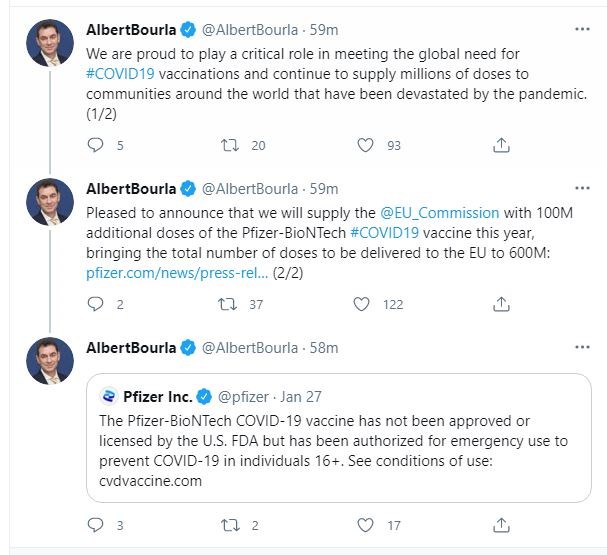This screenshot has height=555, width=607.
Task: Like the tweet with 122 likes
Action: click(x=365, y=304)
